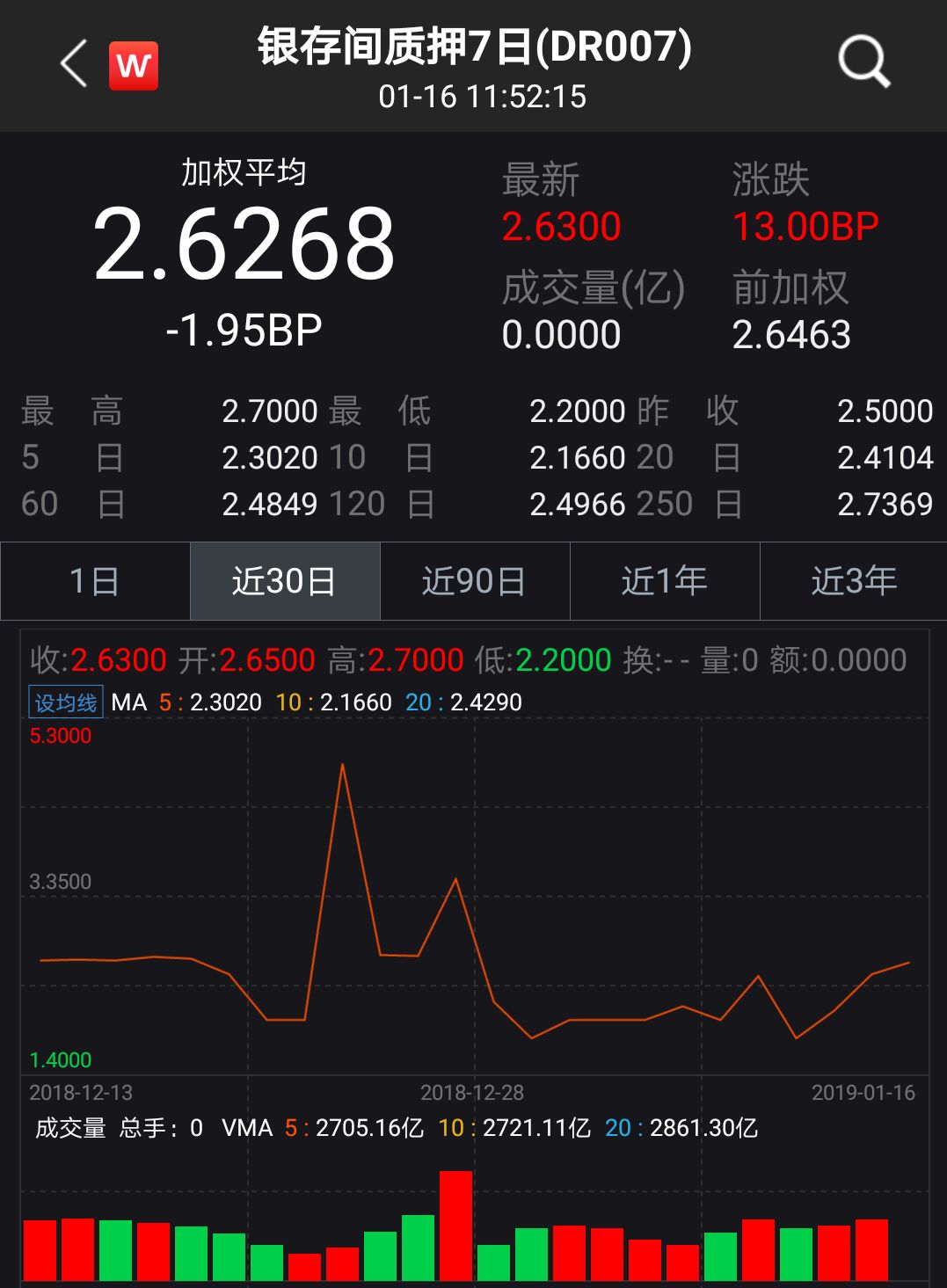Open the 近1年 chart range
947x1288 pixels.
coord(665,581)
